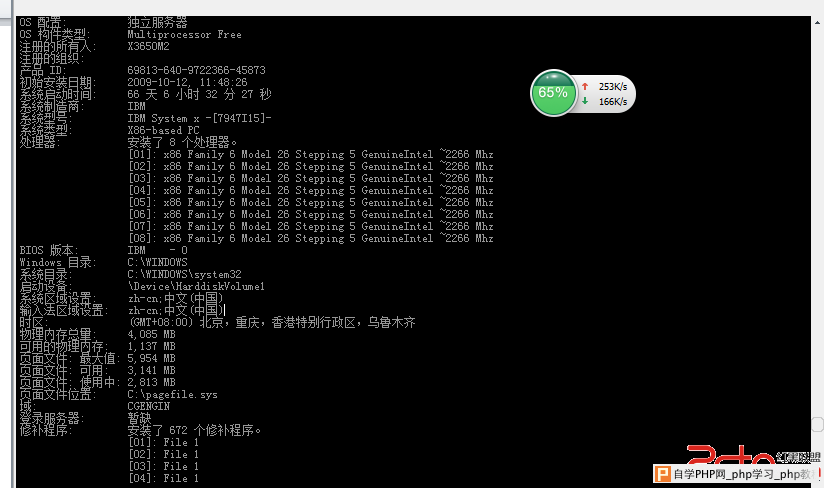Click system directory 'C:\WINDOWS\system32'

coord(184,275)
